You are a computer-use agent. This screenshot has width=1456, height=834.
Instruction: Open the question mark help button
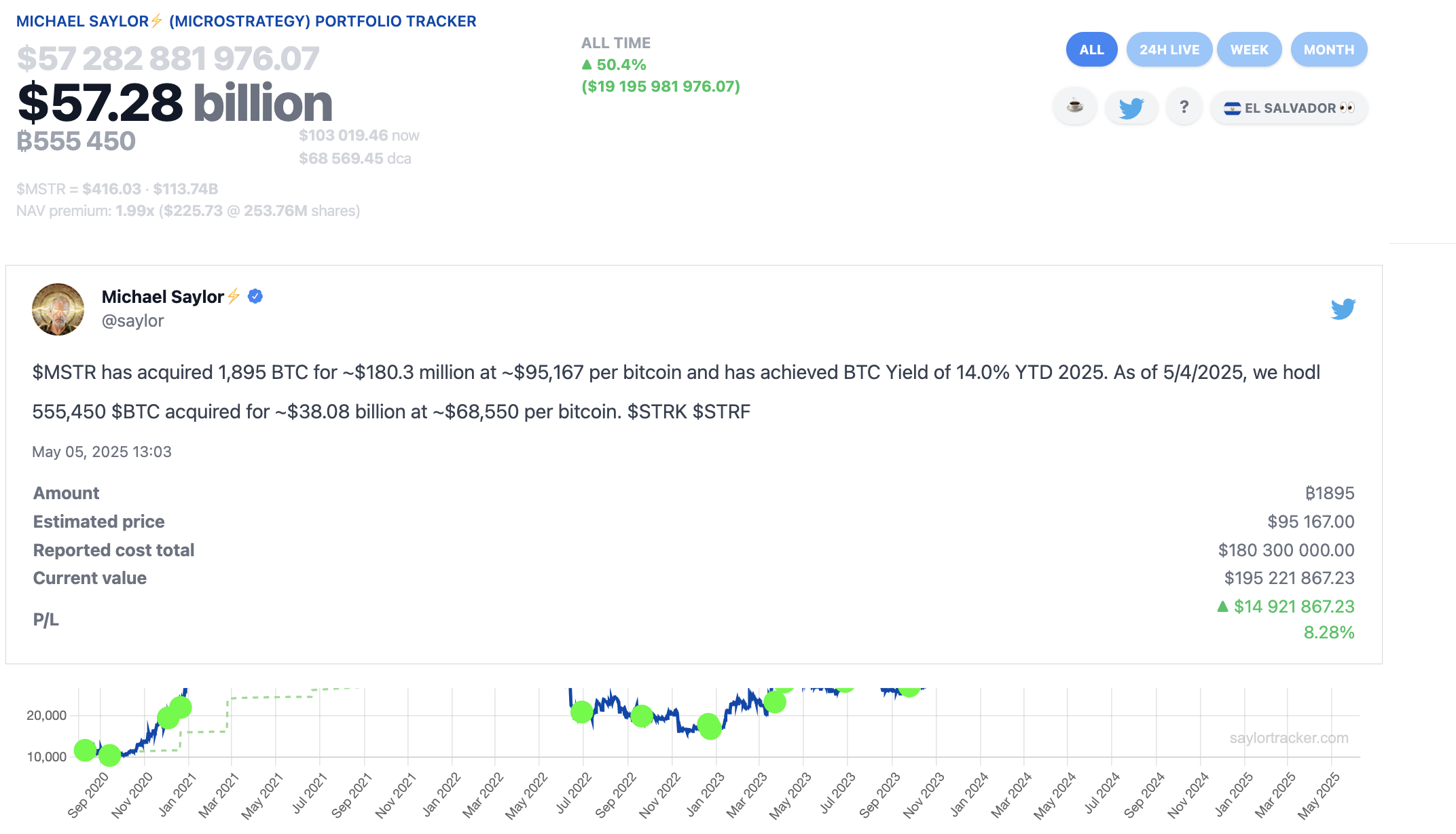(x=1184, y=107)
